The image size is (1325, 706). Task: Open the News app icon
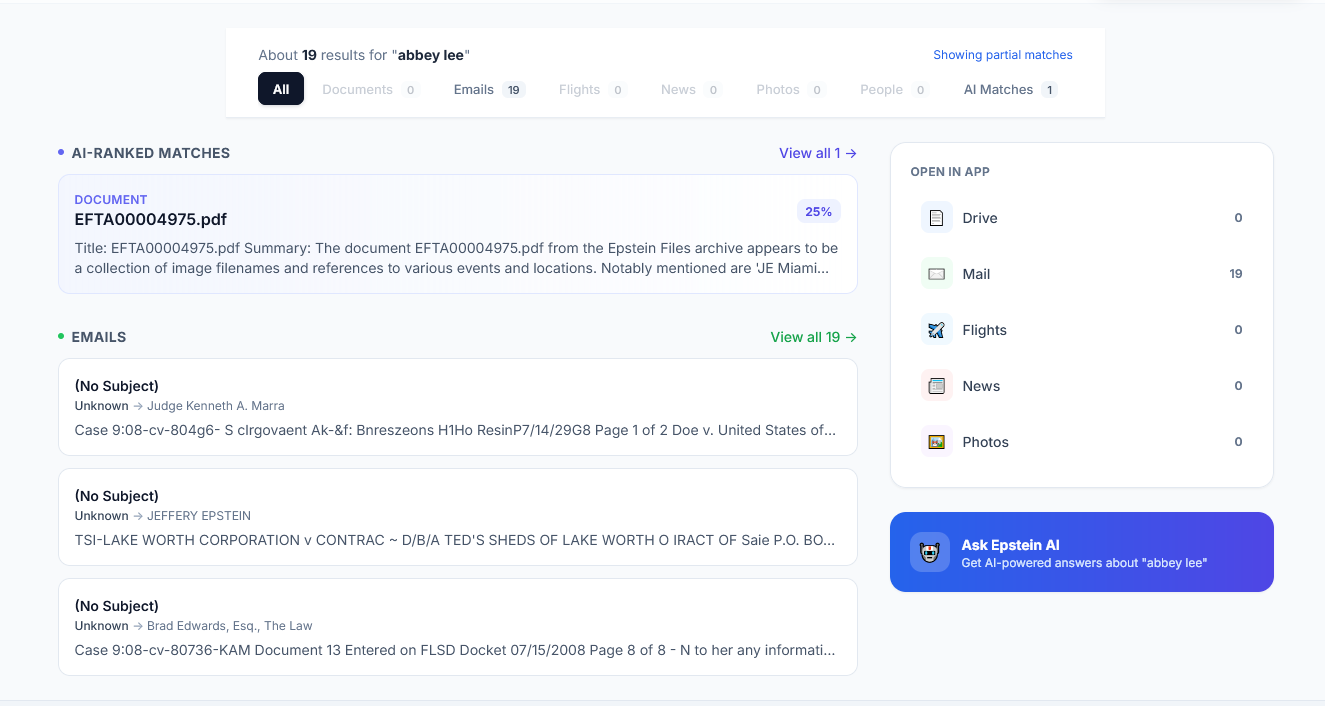(x=936, y=386)
